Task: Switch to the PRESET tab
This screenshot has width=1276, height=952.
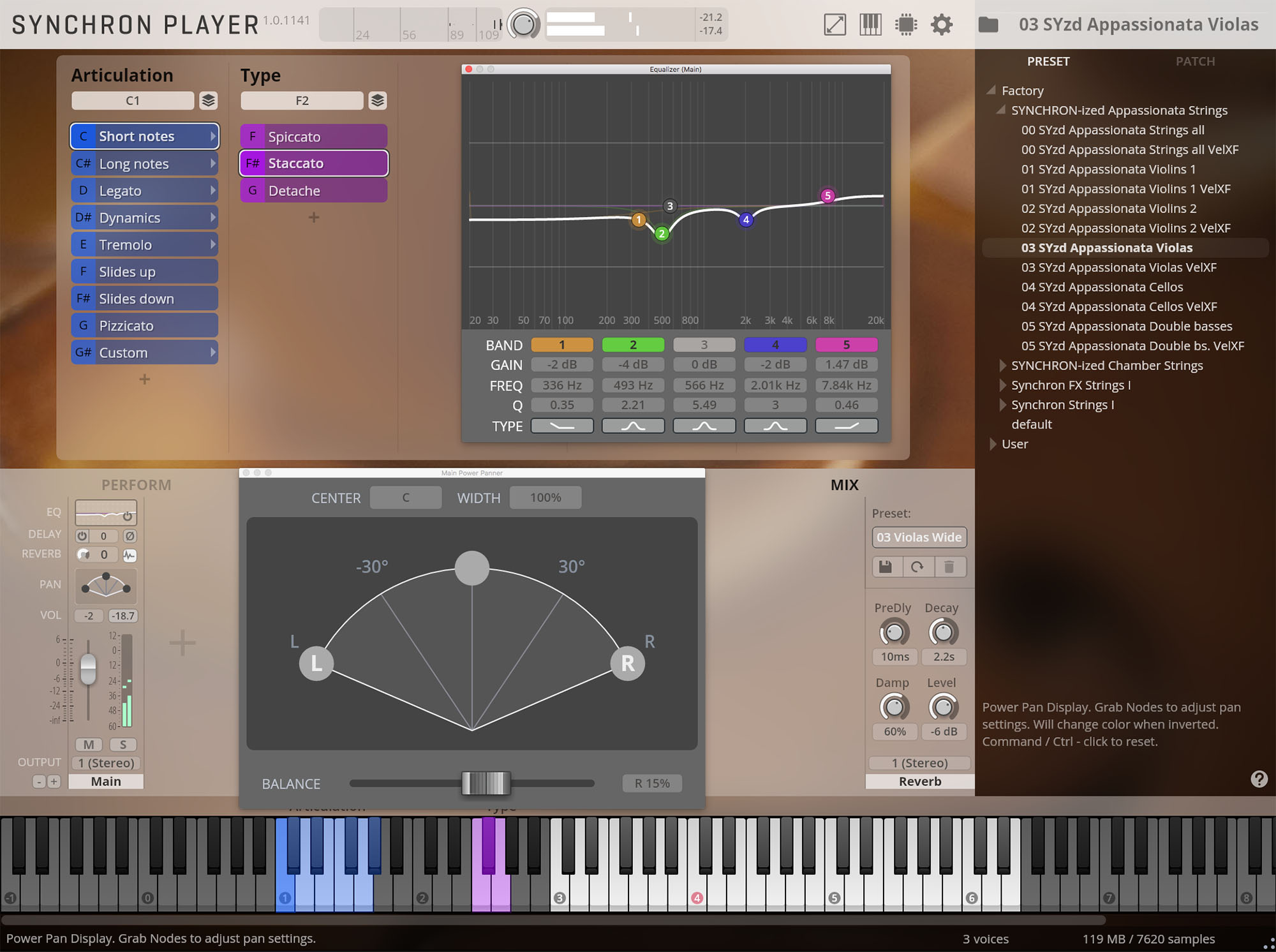Action: click(1049, 61)
